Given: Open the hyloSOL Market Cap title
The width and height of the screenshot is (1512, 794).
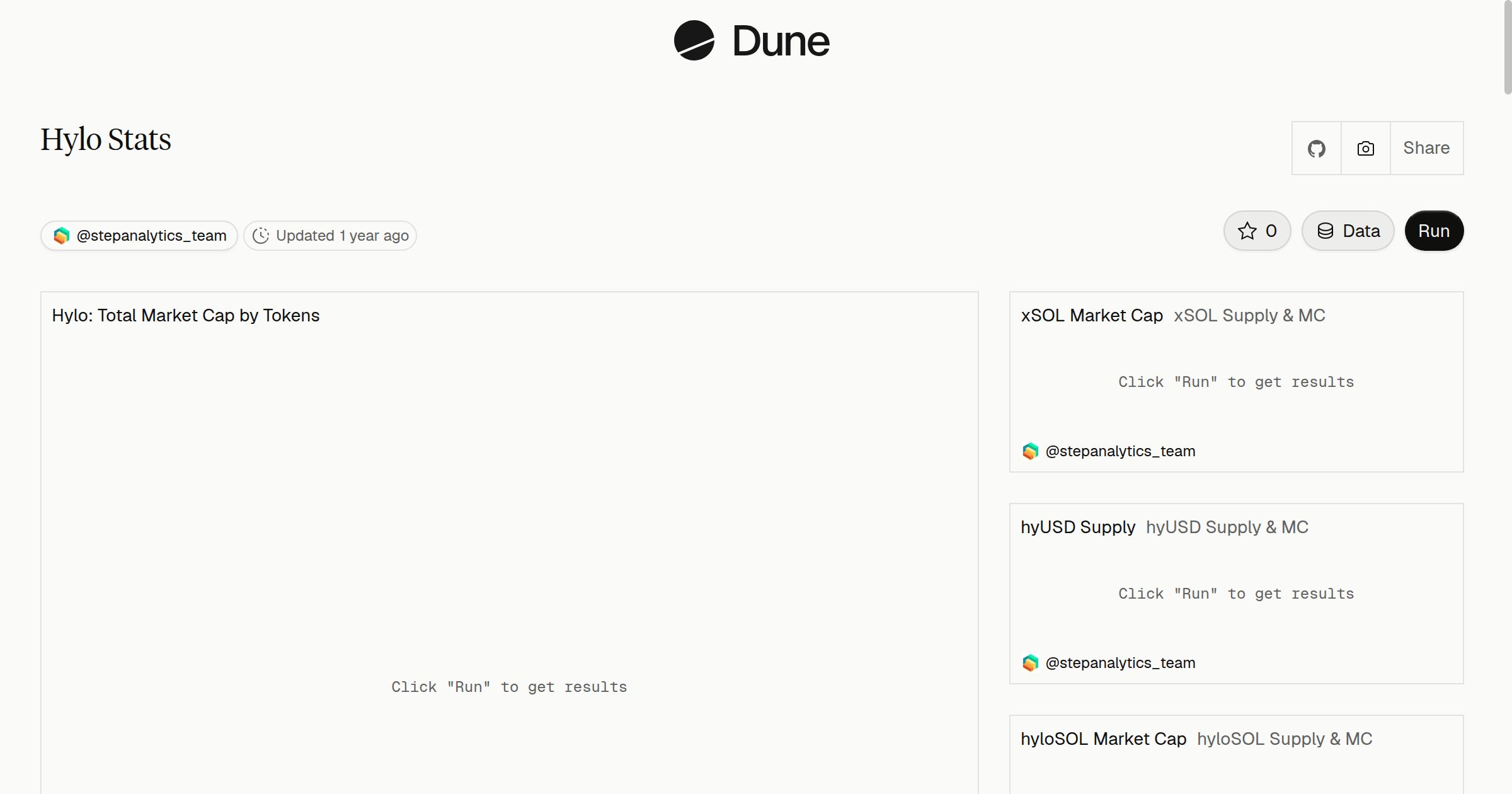Looking at the screenshot, I should coord(1104,739).
